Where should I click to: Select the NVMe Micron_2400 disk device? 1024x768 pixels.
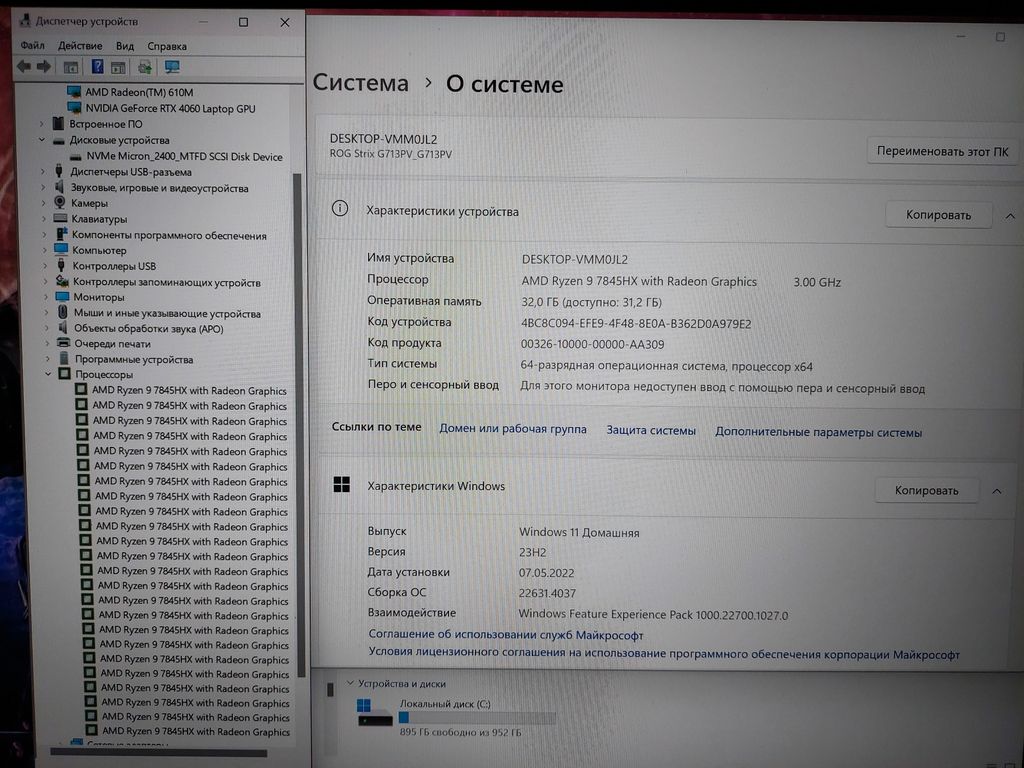(x=184, y=157)
